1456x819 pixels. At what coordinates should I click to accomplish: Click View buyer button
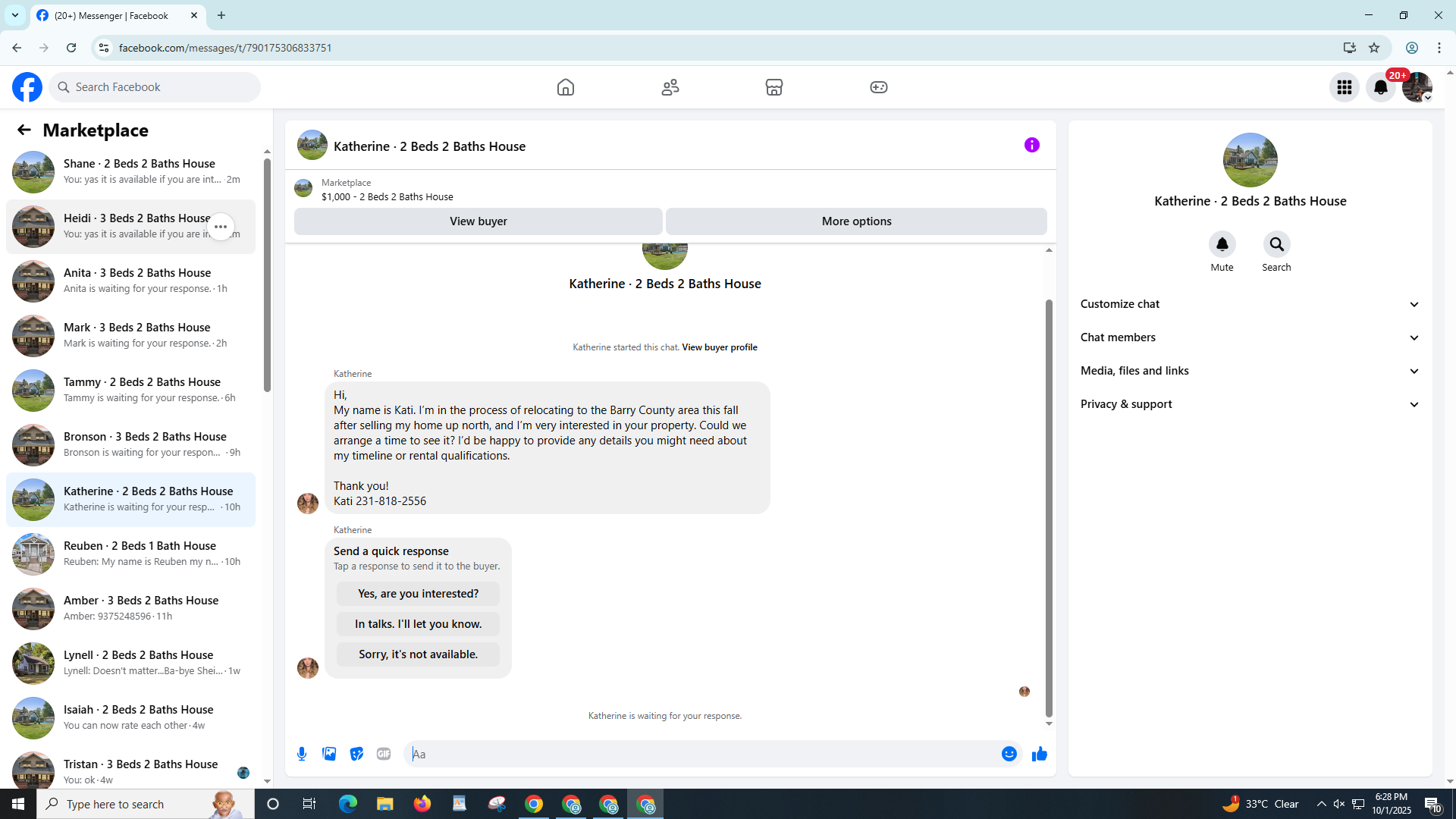[479, 221]
